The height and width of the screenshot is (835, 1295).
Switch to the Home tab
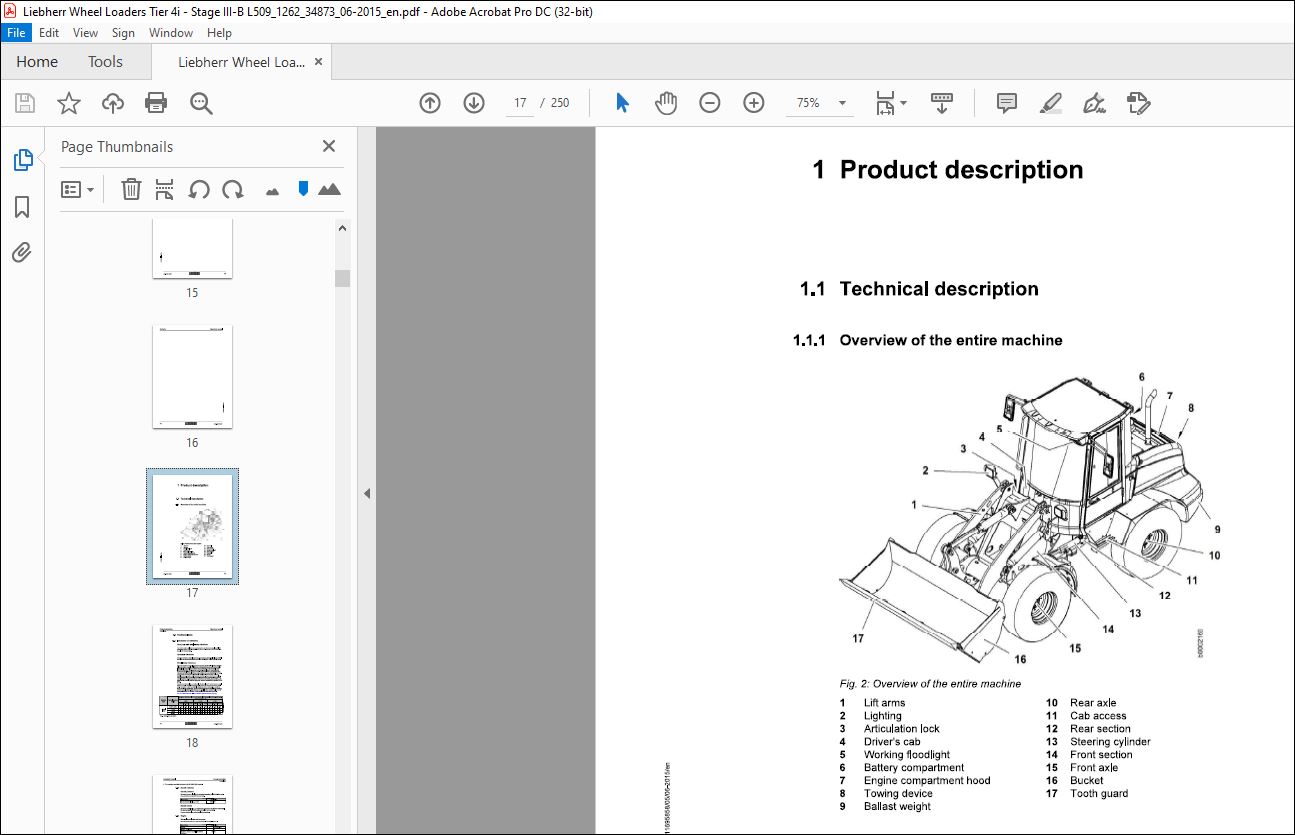coord(37,62)
